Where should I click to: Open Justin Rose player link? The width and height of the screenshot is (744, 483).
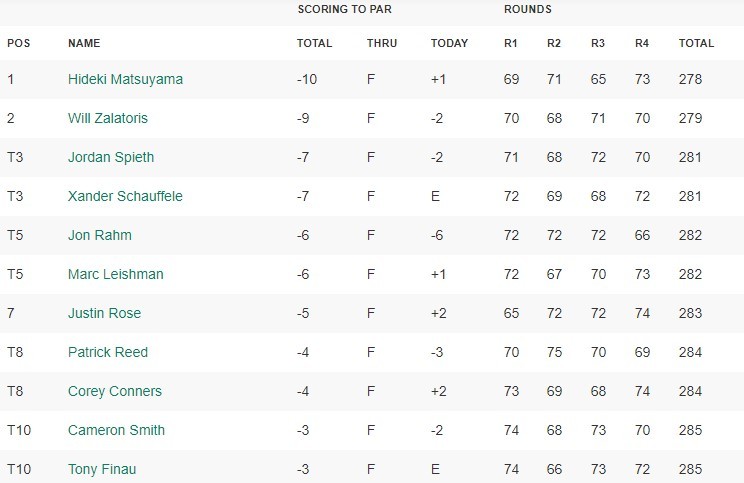click(104, 313)
